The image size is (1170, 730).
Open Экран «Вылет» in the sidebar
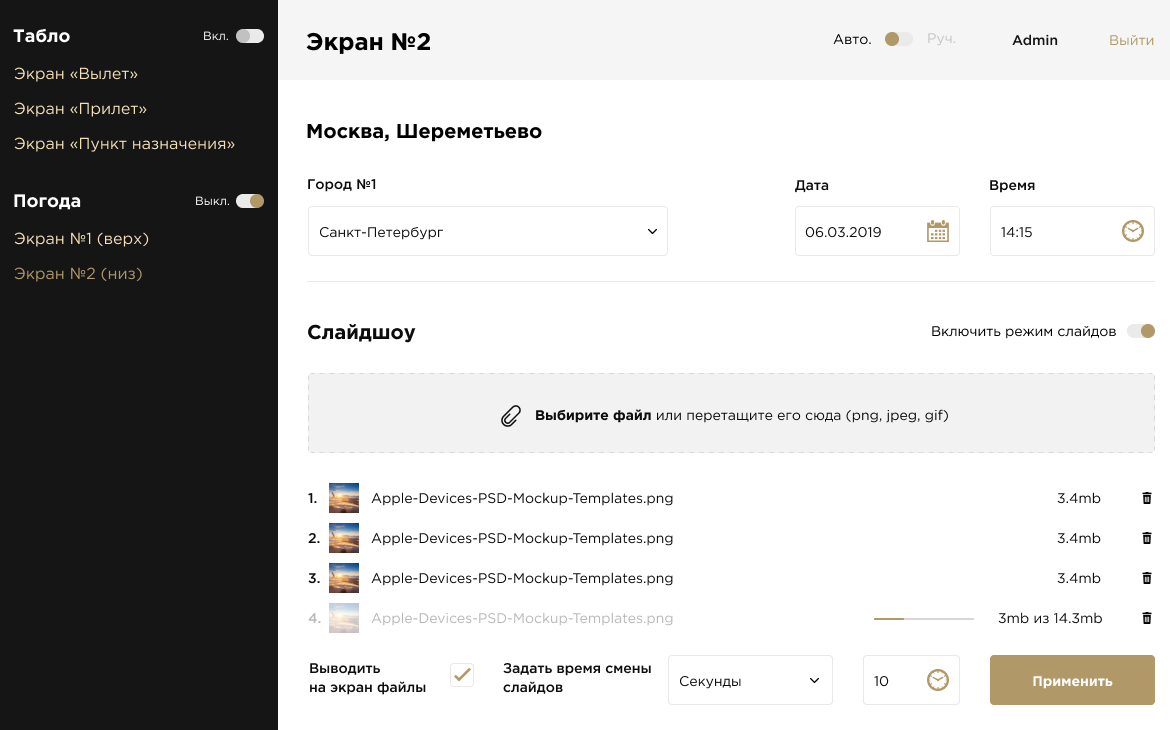76,74
